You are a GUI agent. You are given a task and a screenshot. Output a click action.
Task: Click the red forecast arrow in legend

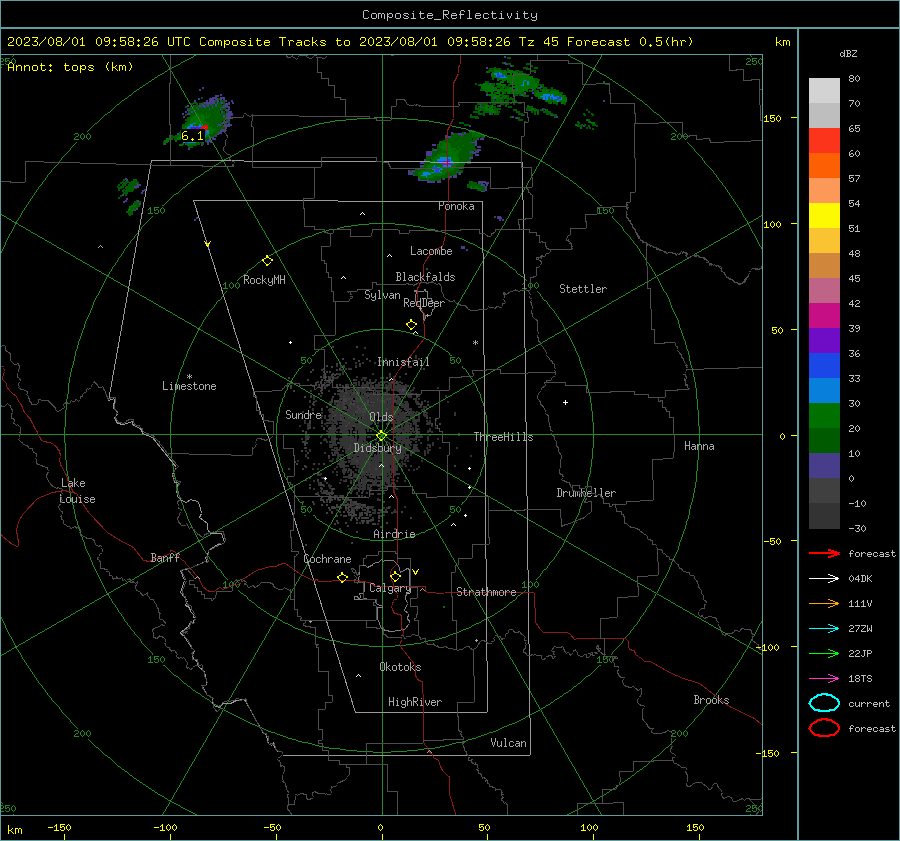(x=824, y=553)
